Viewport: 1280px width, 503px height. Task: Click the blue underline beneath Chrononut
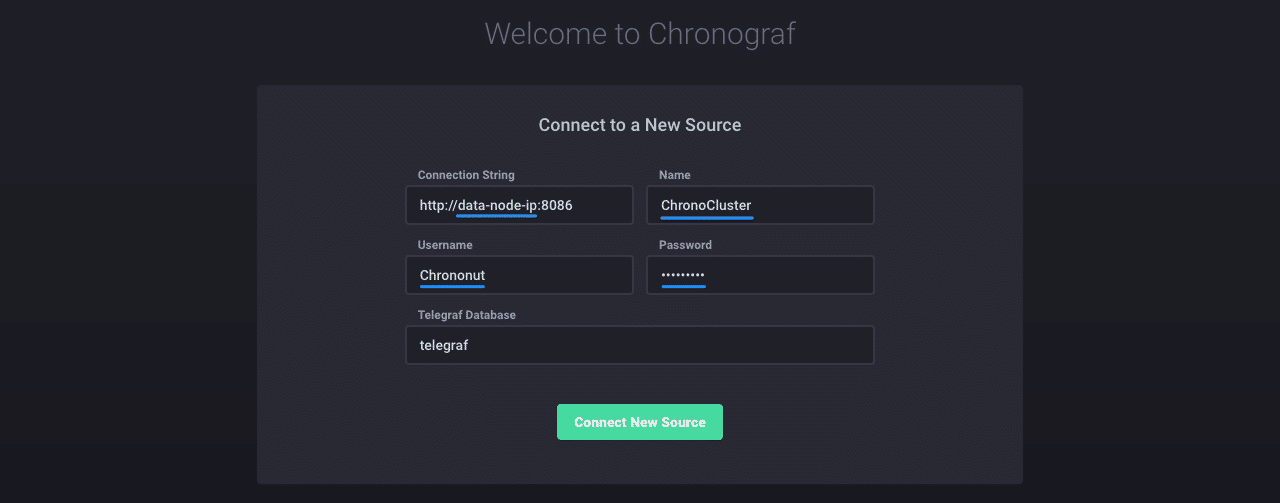click(452, 285)
